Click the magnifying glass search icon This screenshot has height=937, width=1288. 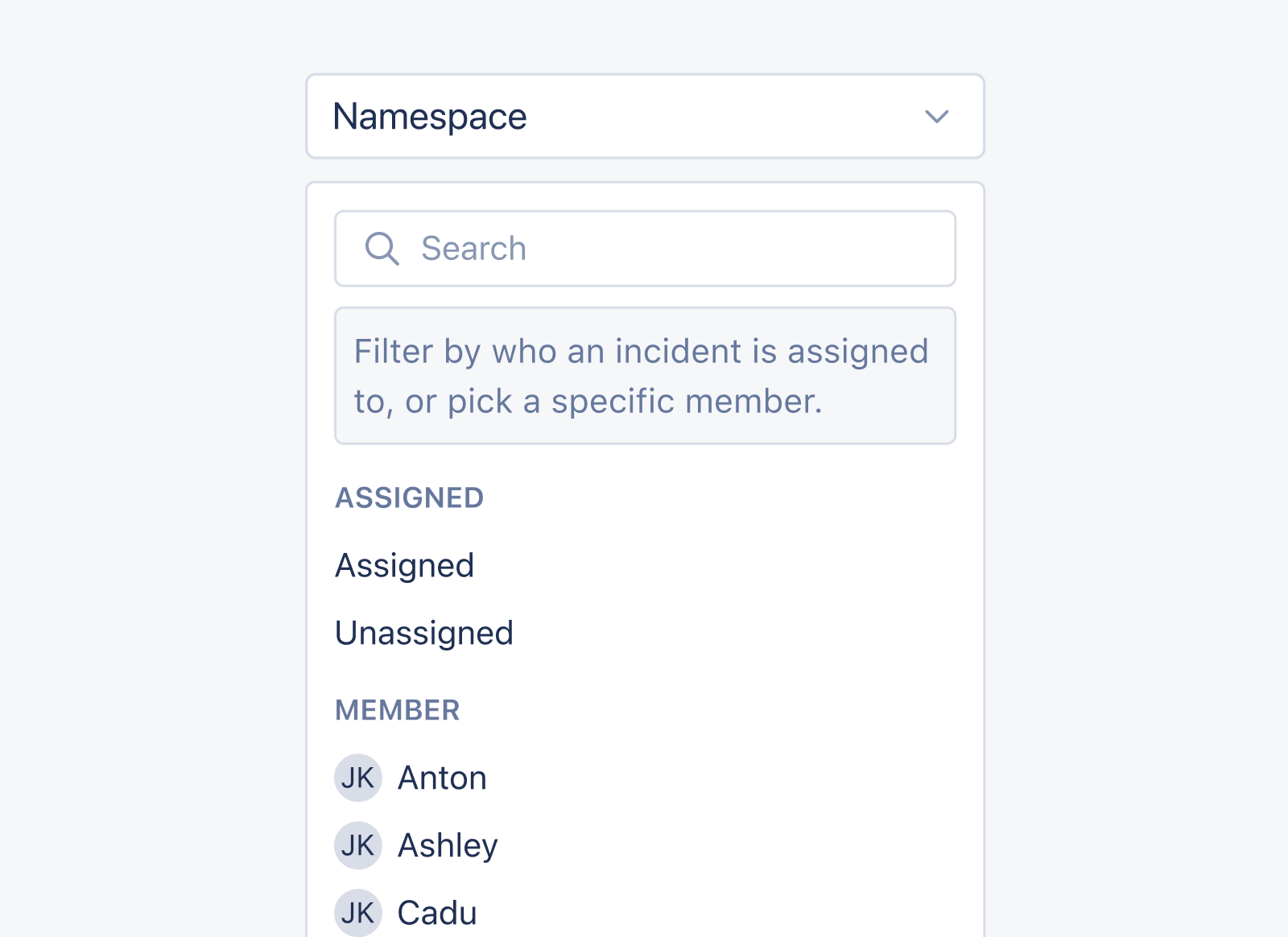point(382,249)
